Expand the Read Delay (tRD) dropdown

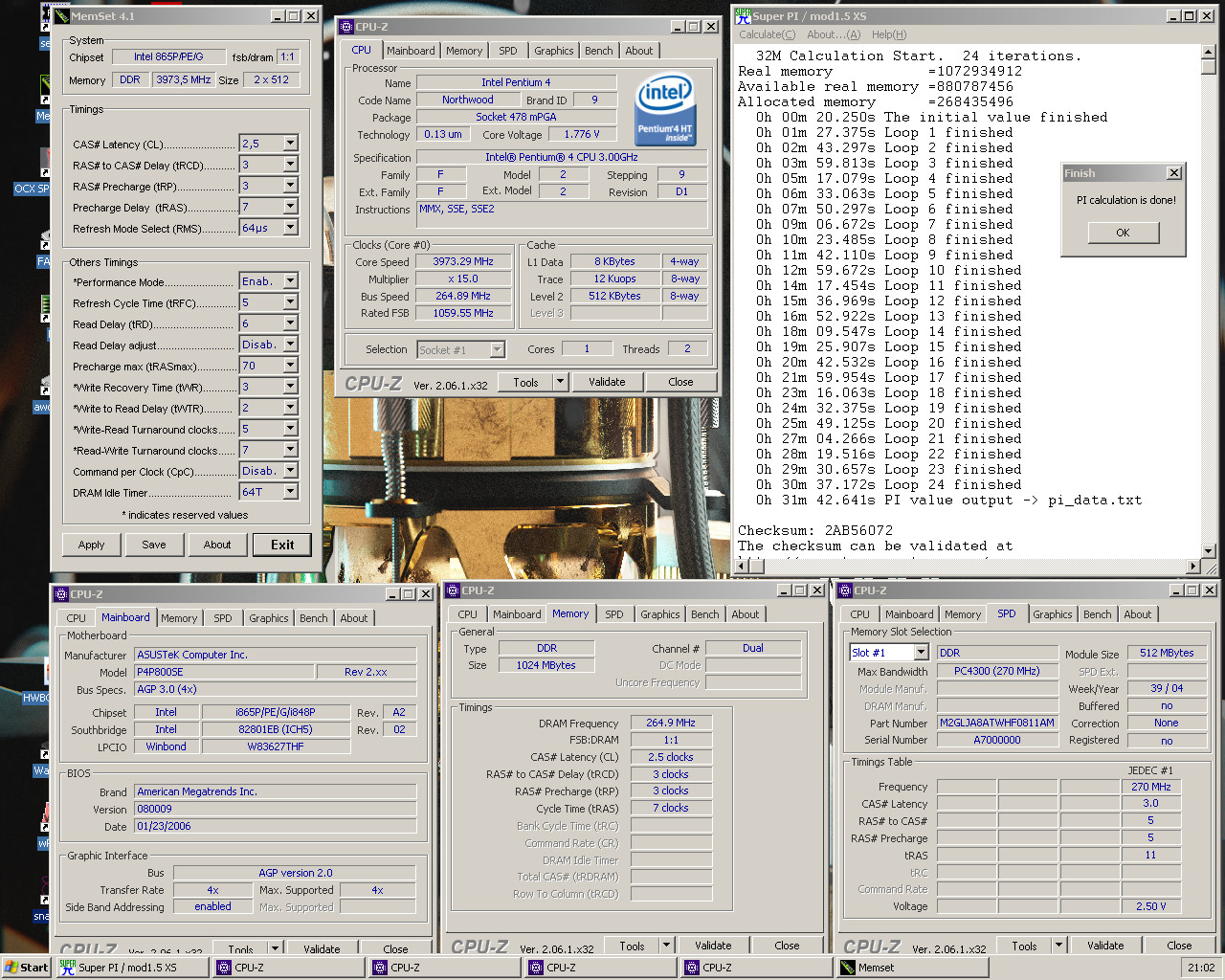[290, 323]
